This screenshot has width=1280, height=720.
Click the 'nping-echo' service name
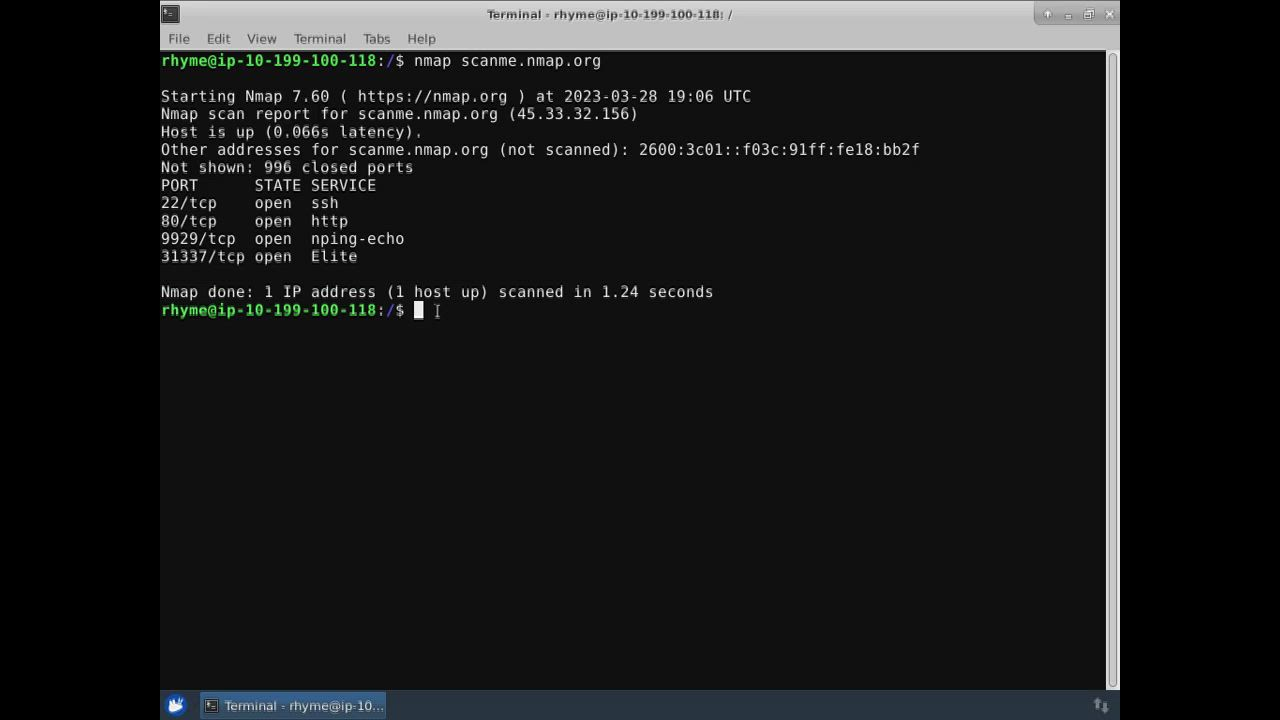357,239
